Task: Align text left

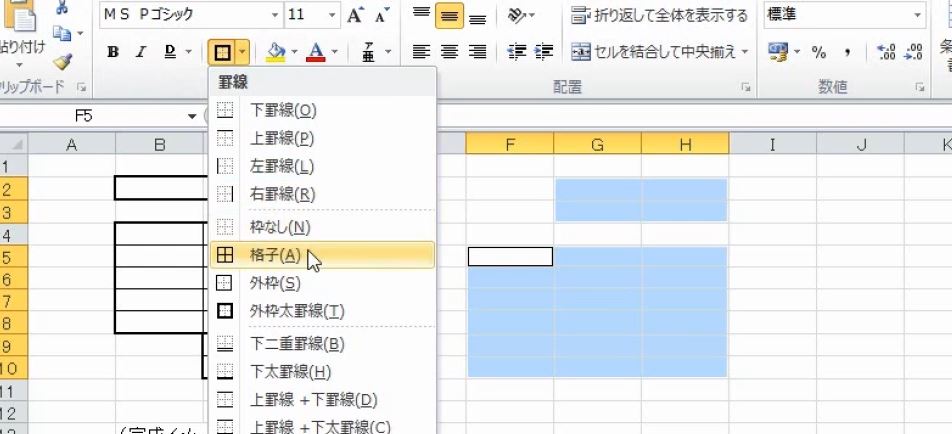Action: point(421,52)
